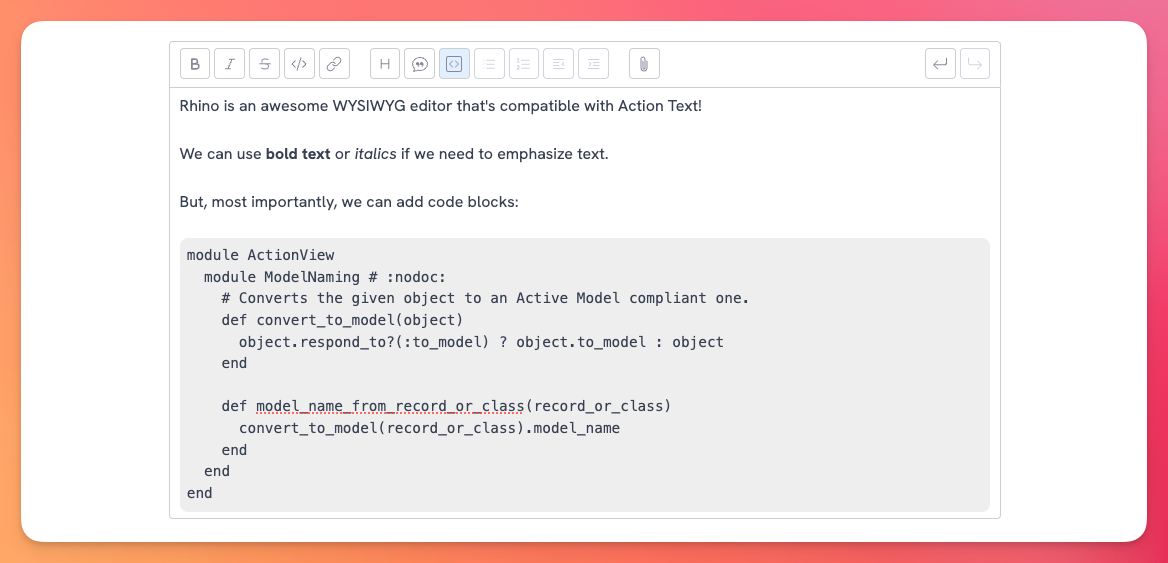Viewport: 1168px width, 563px height.
Task: Toggle italic formatting button
Action: tap(229, 64)
